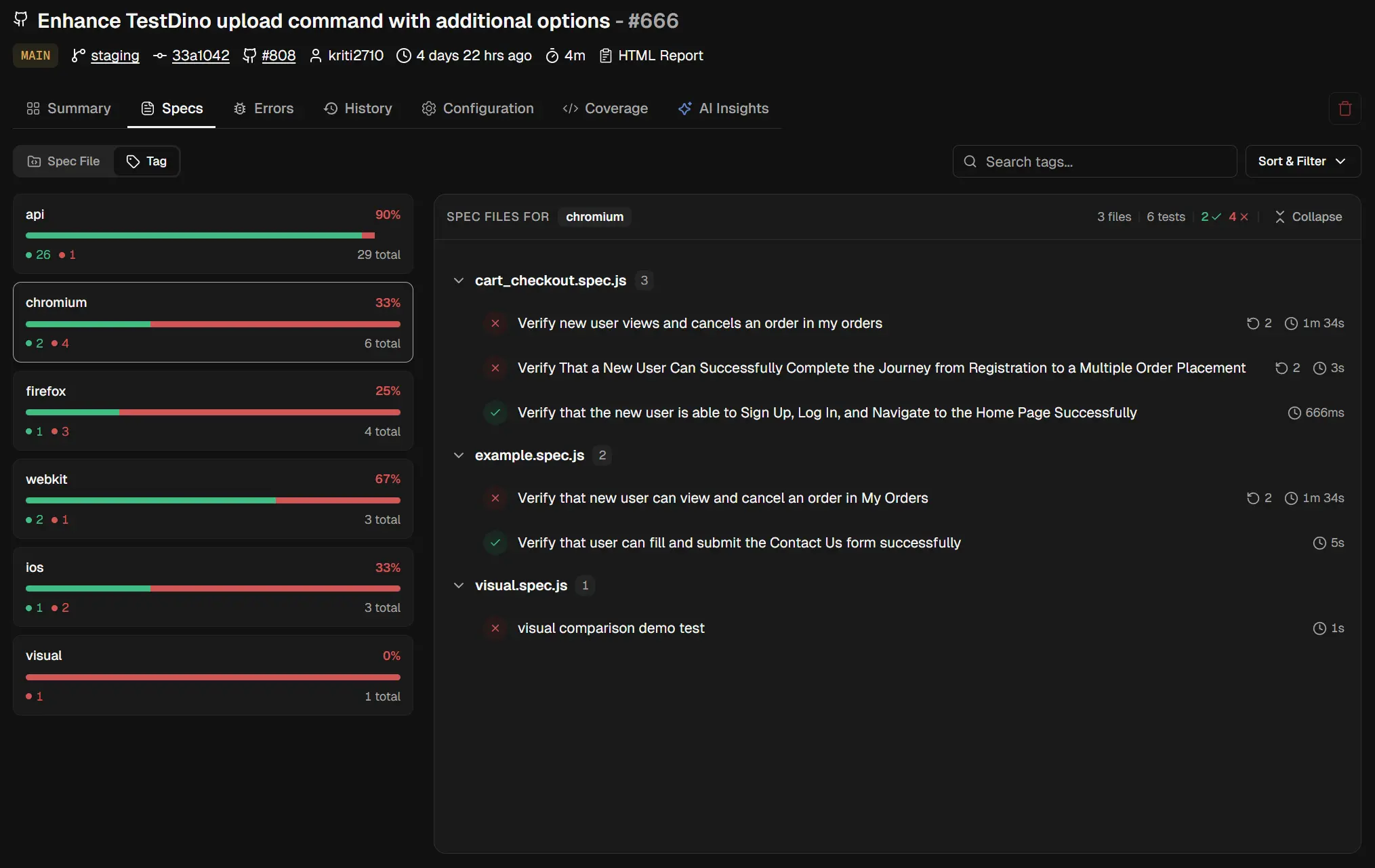Screen dimensions: 1375x868
Task: Click the branch icon next to staging
Action: [77, 56]
